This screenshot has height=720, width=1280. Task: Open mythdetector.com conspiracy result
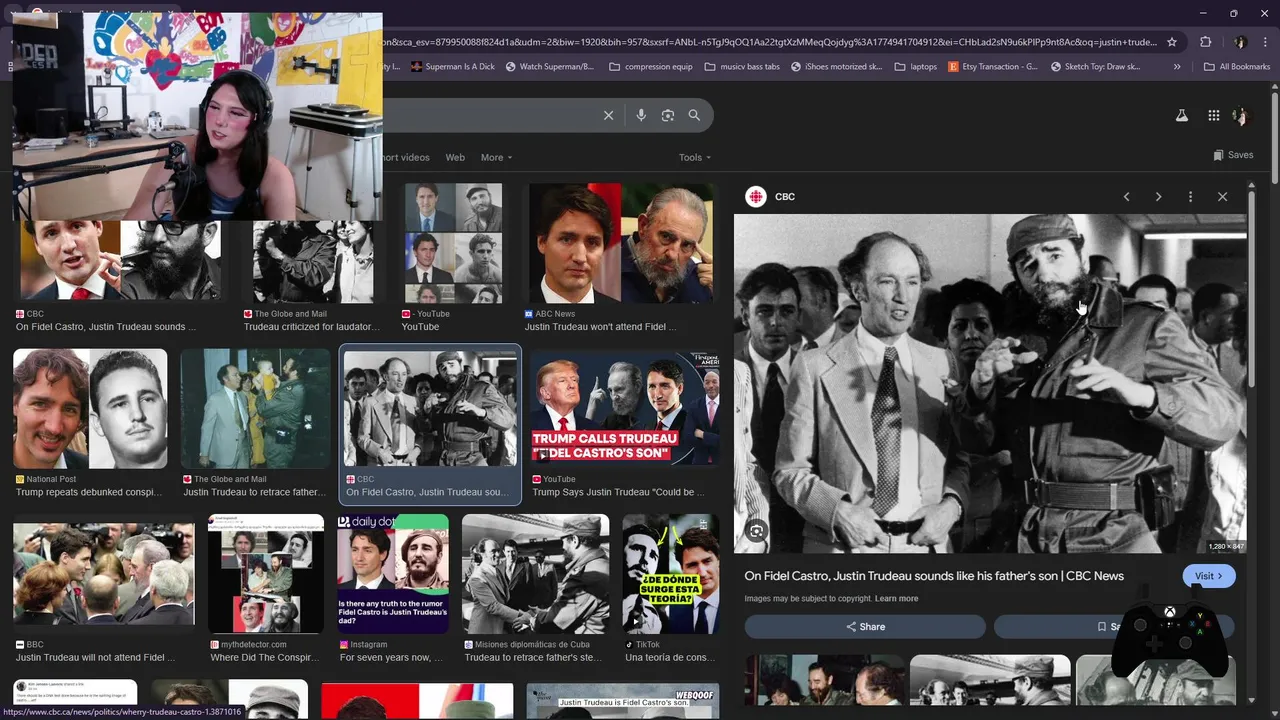coord(265,589)
